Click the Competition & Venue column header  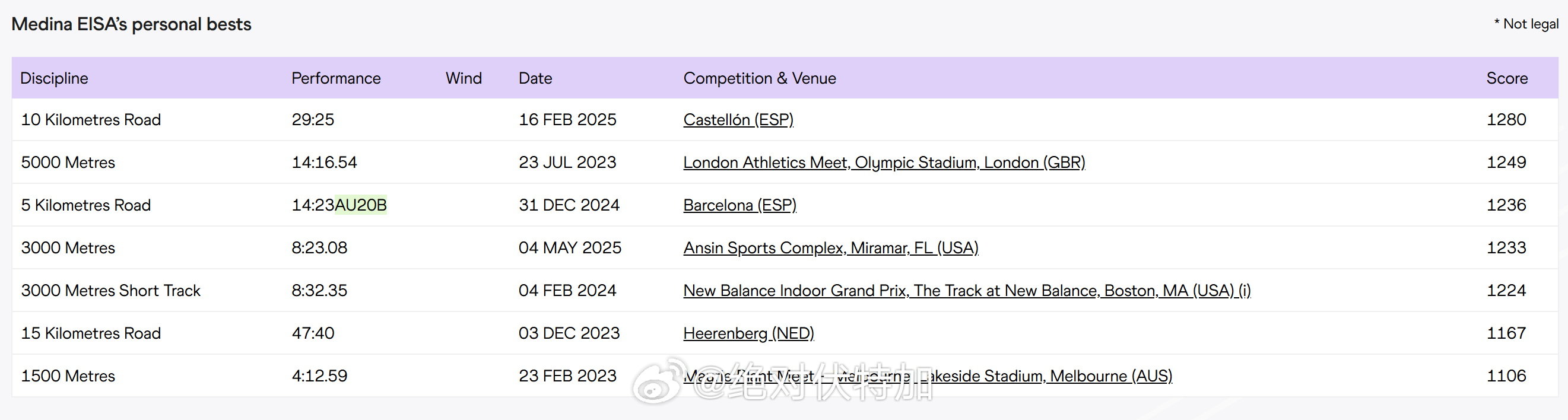coord(759,78)
